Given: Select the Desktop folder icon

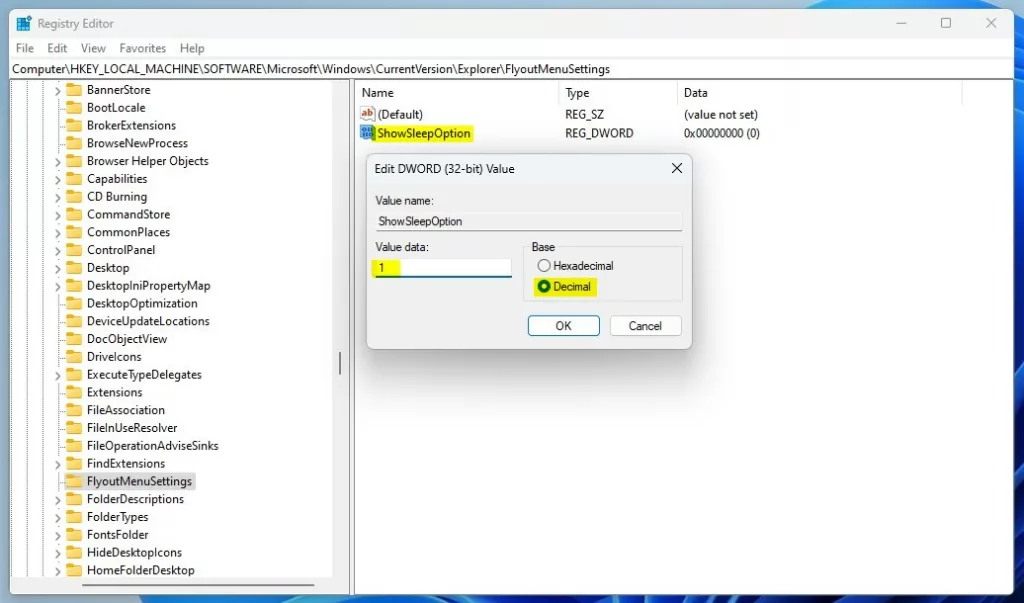Looking at the screenshot, I should click(x=74, y=267).
